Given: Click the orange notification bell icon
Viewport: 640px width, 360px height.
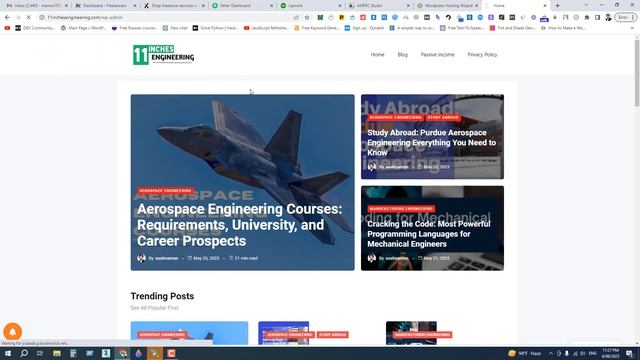Looking at the screenshot, I should [13, 331].
